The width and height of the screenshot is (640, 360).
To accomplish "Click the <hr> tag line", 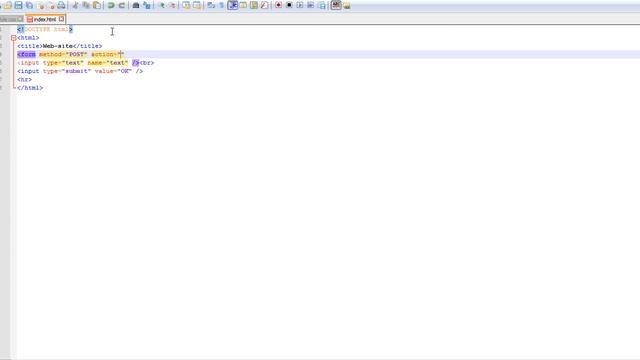I will point(24,80).
